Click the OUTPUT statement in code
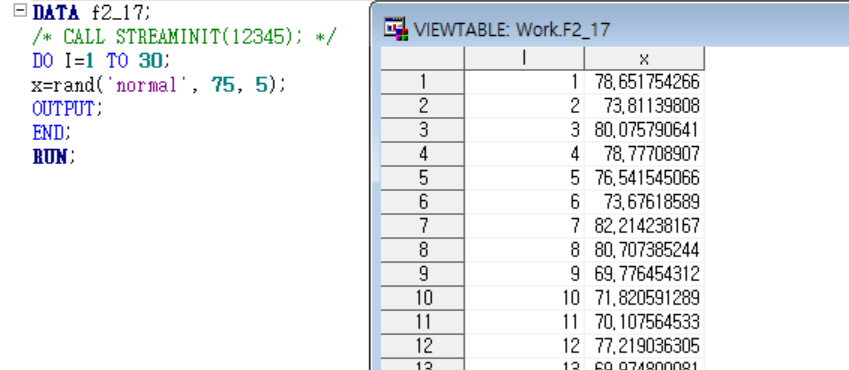 (x=67, y=109)
